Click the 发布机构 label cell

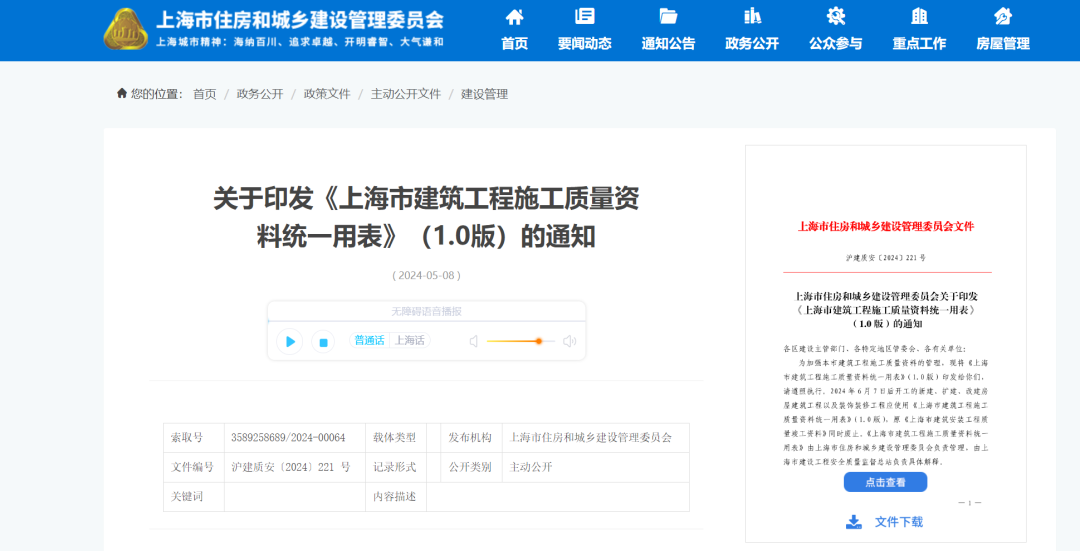[470, 437]
